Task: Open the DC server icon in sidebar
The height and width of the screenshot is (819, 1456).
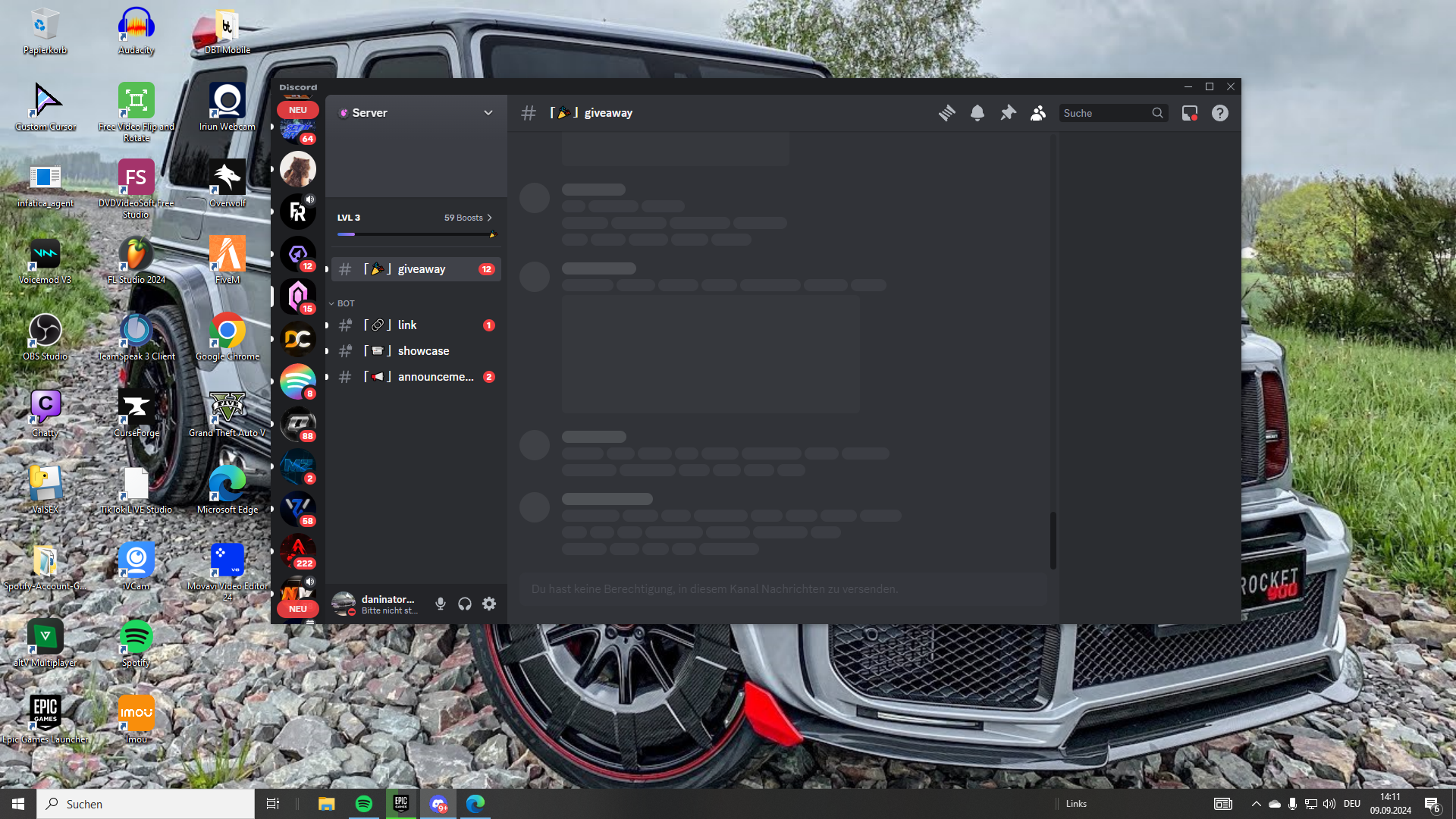Action: [297, 339]
